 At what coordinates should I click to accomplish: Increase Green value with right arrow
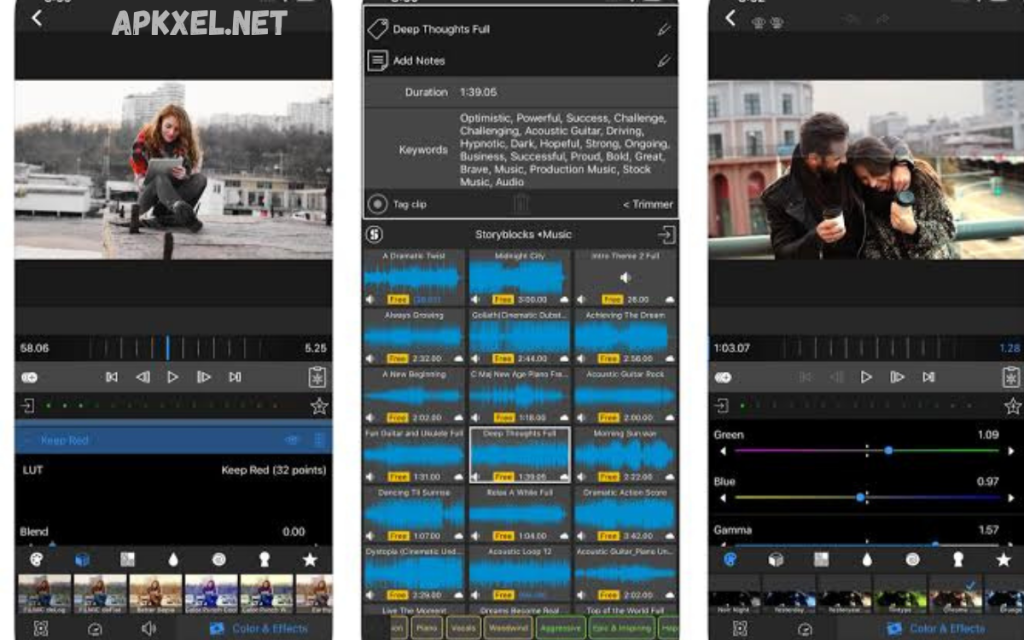pyautogui.click(x=1011, y=451)
